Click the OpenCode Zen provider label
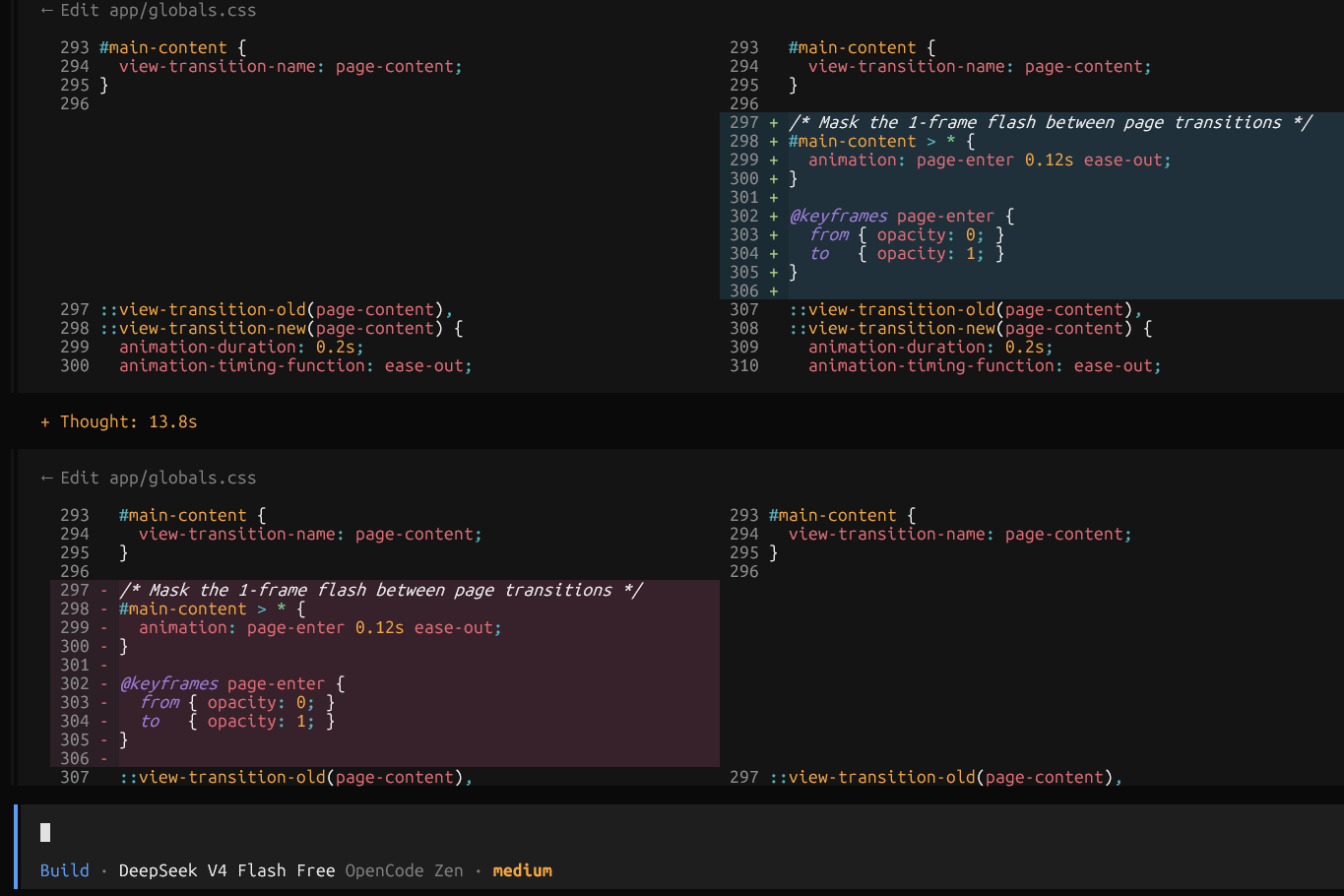 pyautogui.click(x=405, y=870)
